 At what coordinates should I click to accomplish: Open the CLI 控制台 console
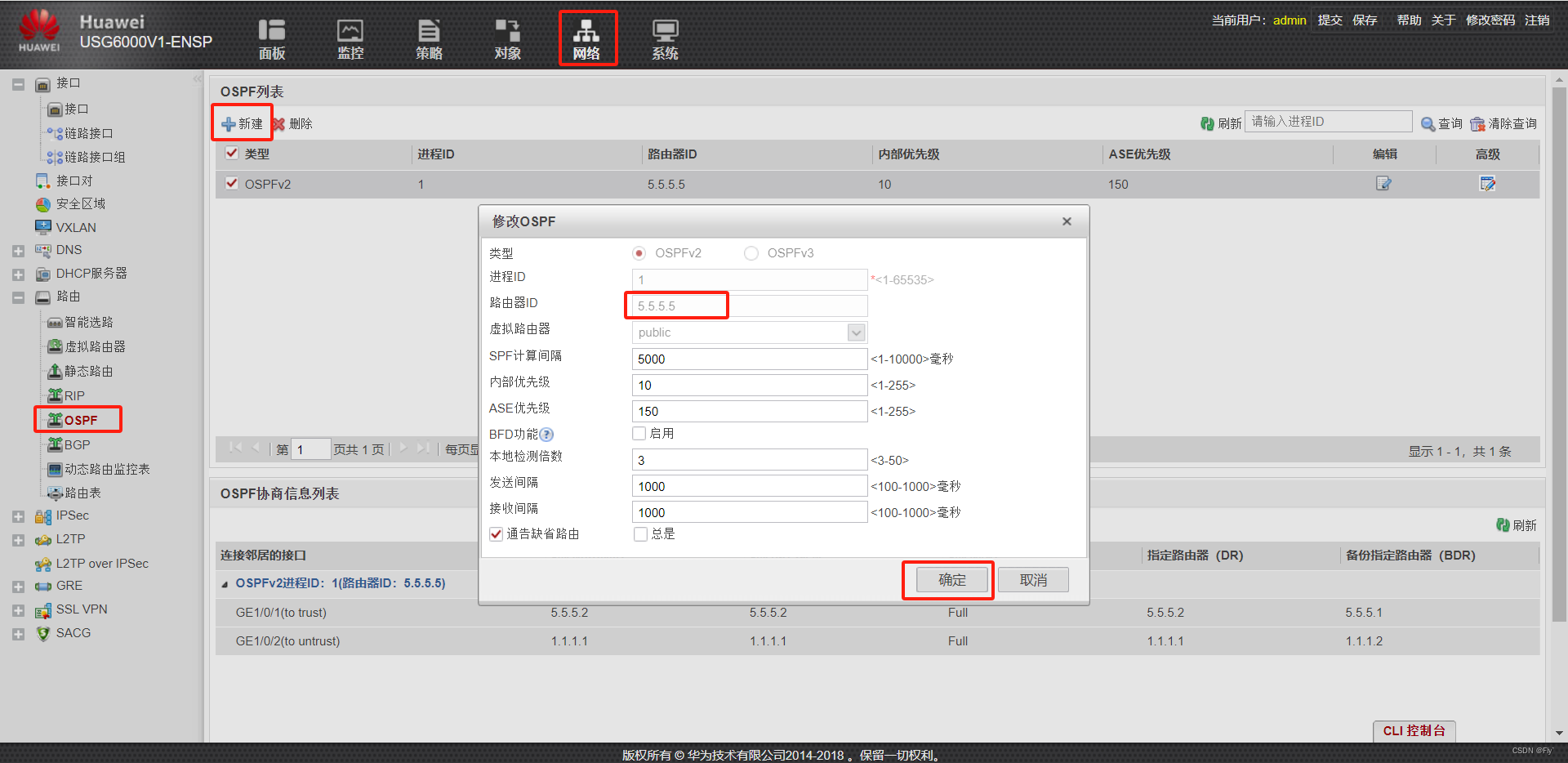click(1414, 730)
